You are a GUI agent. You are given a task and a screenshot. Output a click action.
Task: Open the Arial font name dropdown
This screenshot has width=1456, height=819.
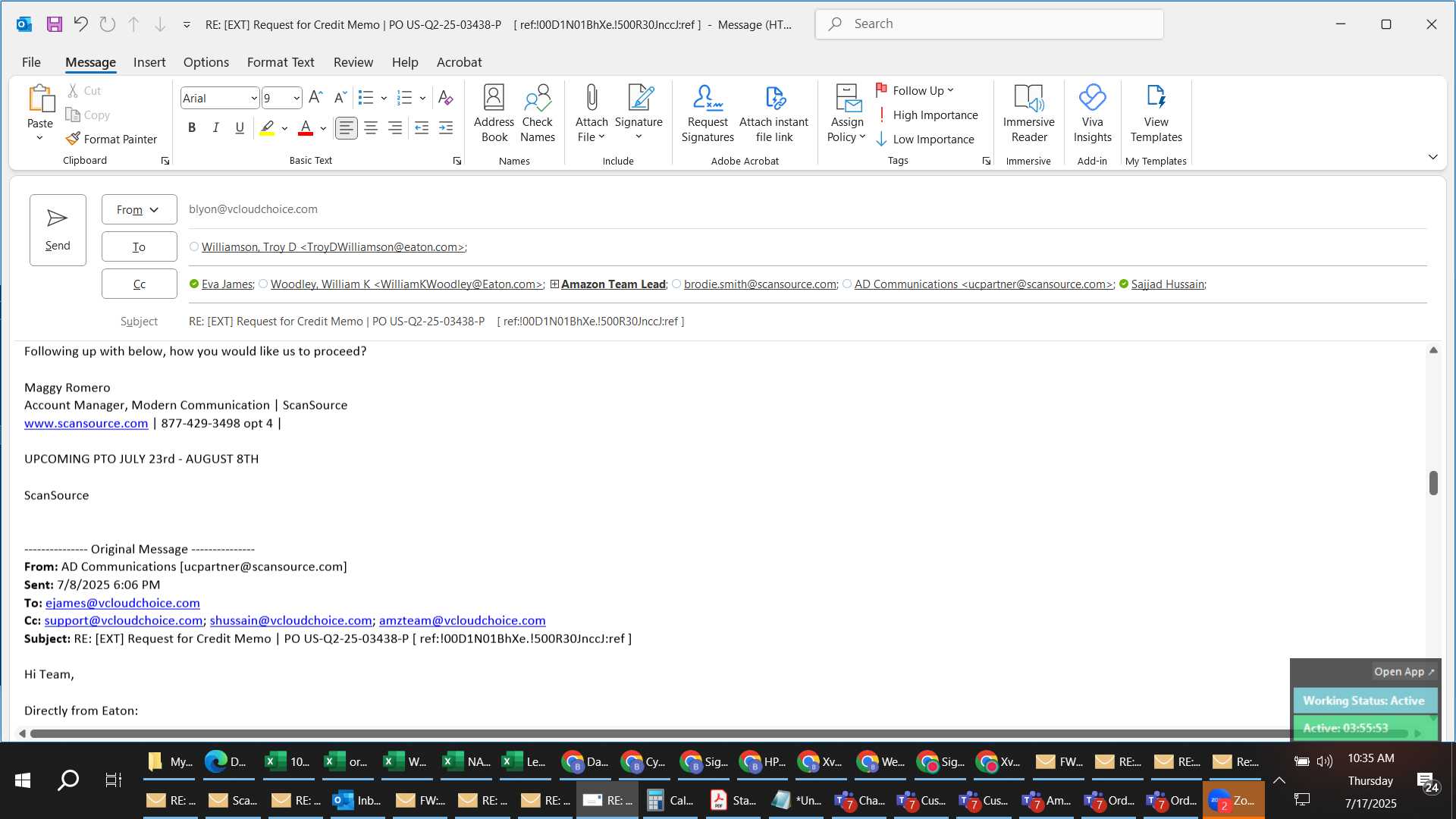coord(253,98)
